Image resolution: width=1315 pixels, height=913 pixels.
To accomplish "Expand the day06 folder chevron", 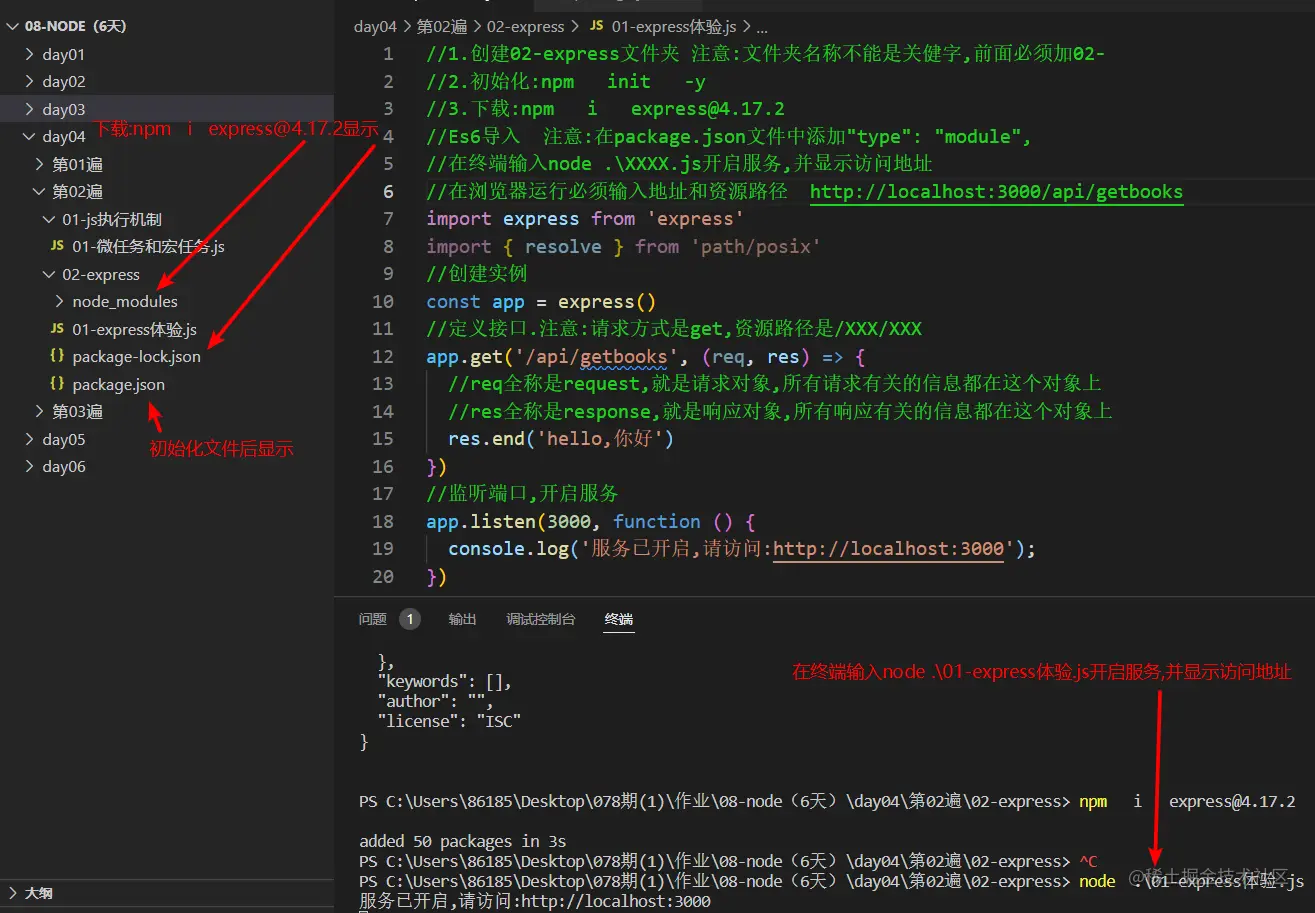I will [x=30, y=466].
